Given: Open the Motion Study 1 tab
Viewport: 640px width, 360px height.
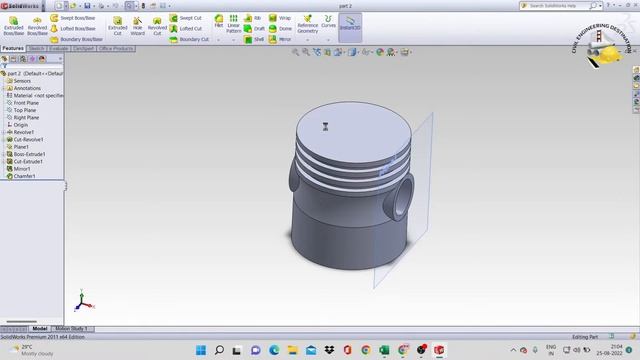Looking at the screenshot, I should tap(71, 329).
